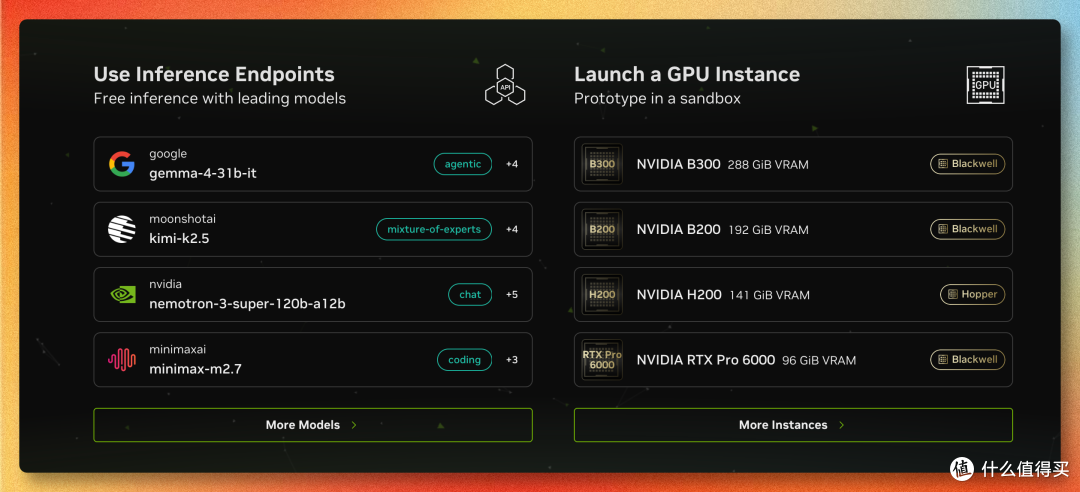
Task: Click the RTX Pro 6000 chip thumbnail
Action: tap(602, 360)
